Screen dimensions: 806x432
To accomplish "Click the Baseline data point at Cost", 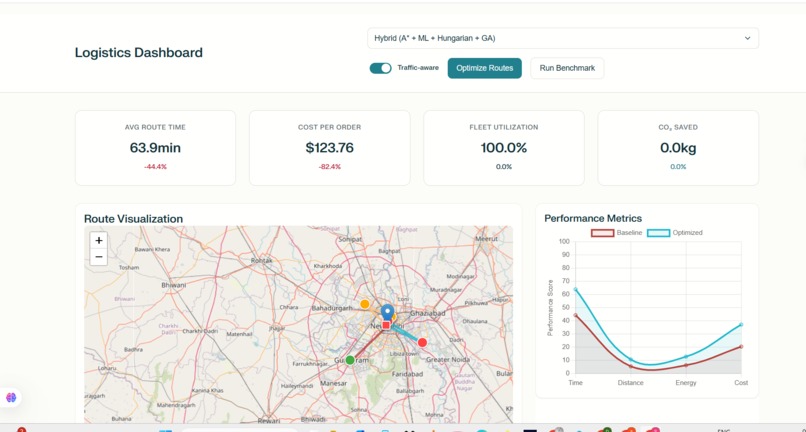I will (x=741, y=347).
